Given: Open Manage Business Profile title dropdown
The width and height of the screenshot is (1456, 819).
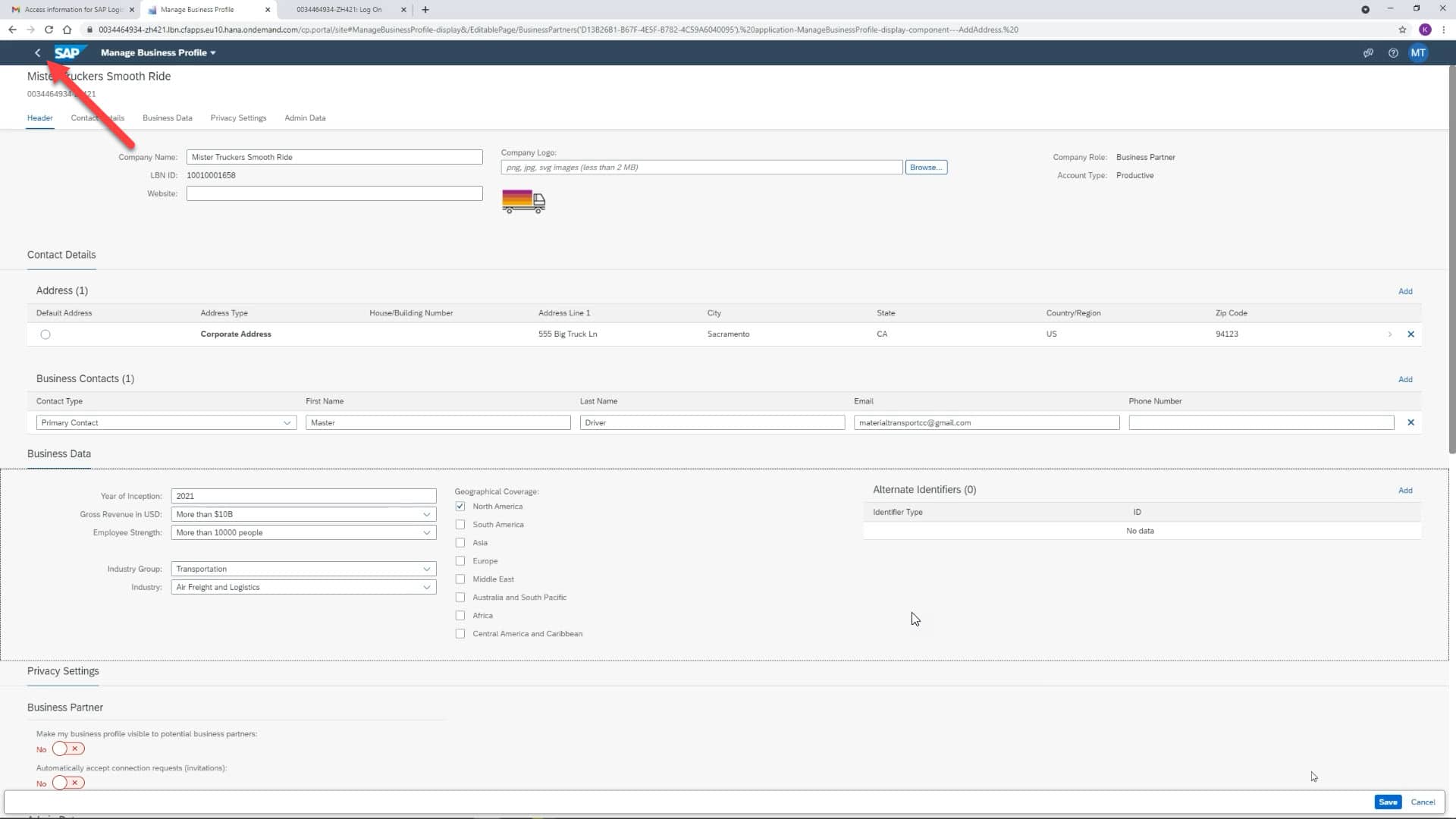Looking at the screenshot, I should [x=158, y=53].
